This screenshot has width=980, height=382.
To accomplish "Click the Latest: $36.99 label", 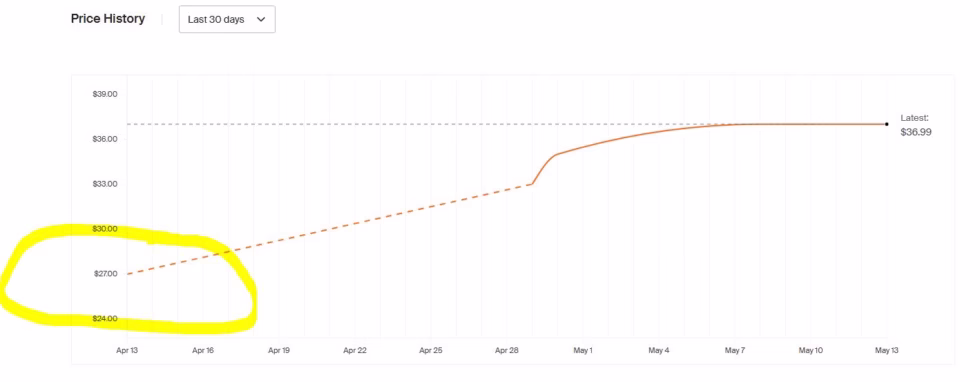I will coord(916,125).
